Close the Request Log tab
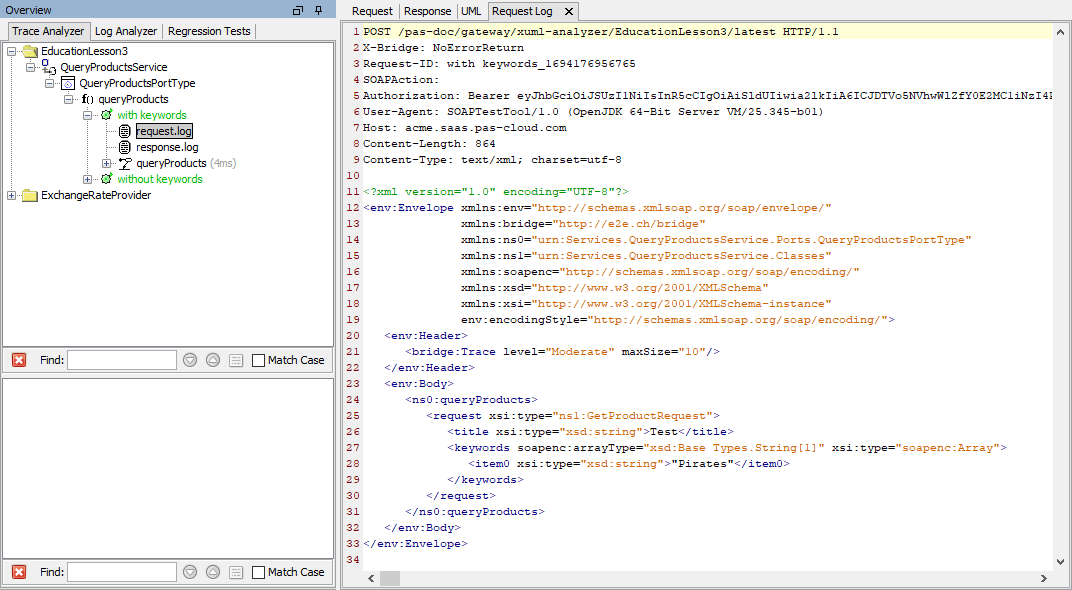Viewport: 1072px width, 590px height. coord(568,11)
